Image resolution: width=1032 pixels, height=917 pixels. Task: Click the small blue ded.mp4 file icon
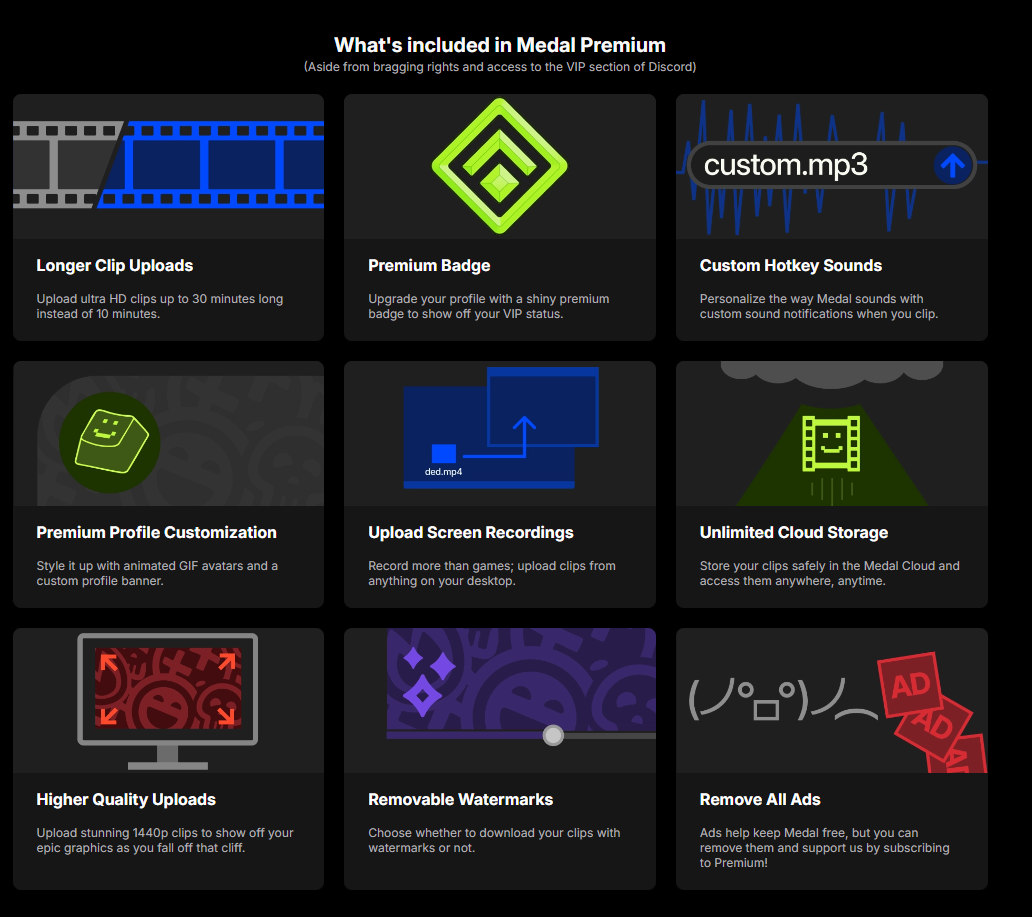444,454
